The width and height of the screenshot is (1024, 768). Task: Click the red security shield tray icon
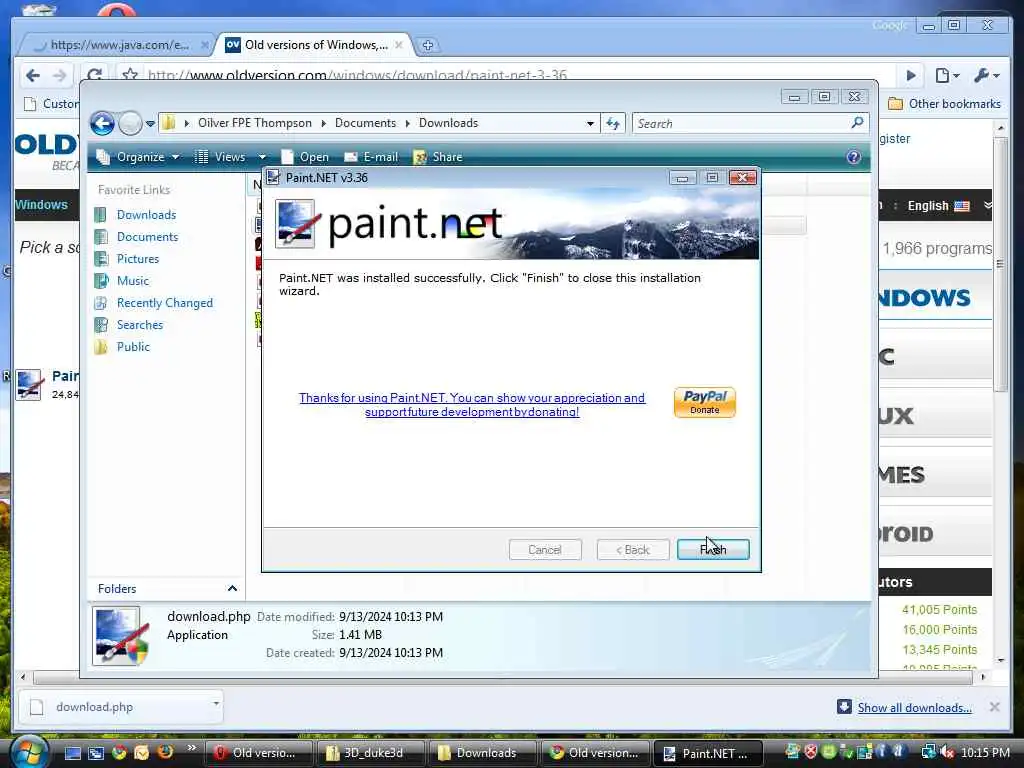tap(810, 752)
